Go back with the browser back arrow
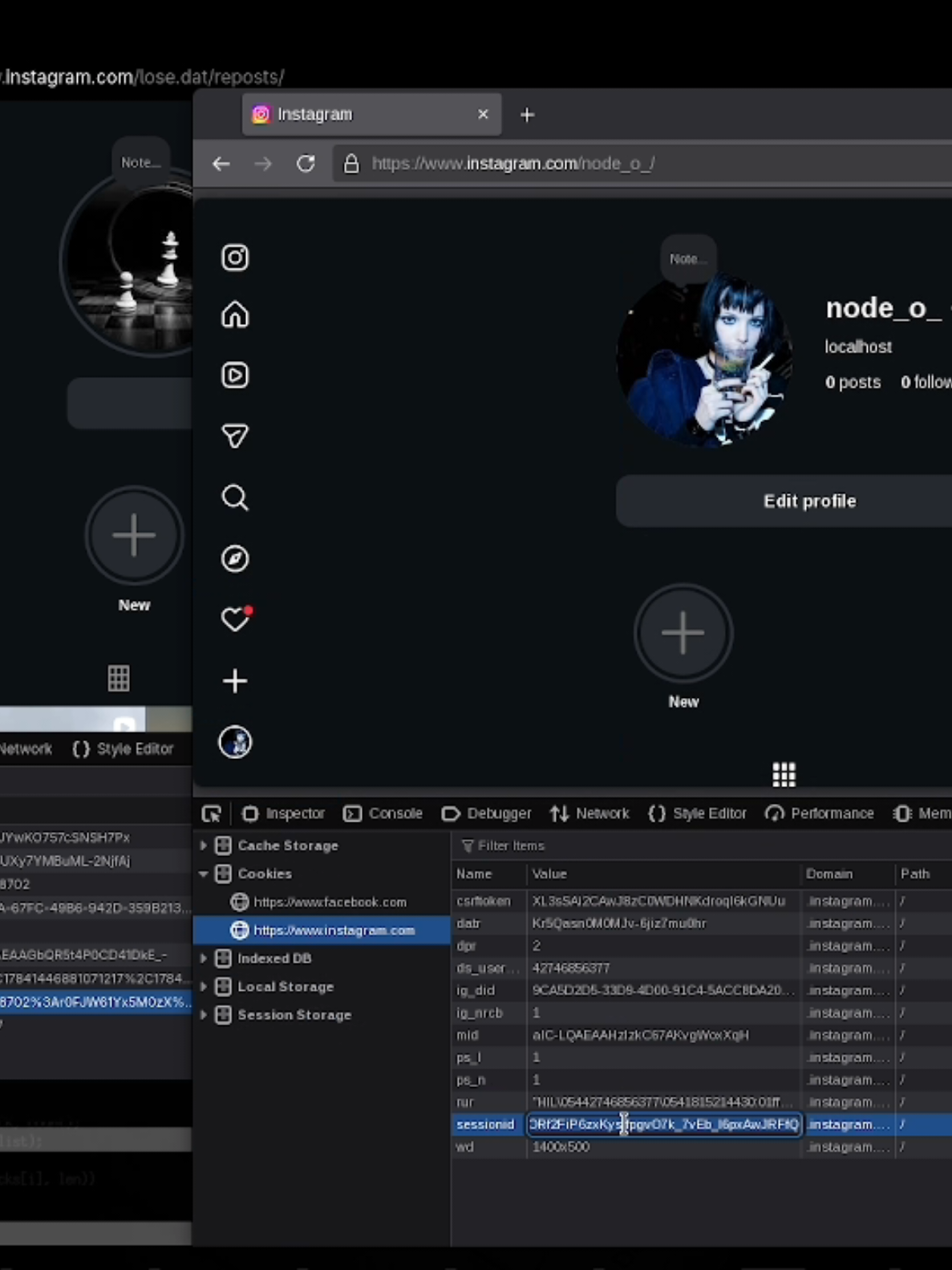952x1270 pixels. click(x=221, y=164)
